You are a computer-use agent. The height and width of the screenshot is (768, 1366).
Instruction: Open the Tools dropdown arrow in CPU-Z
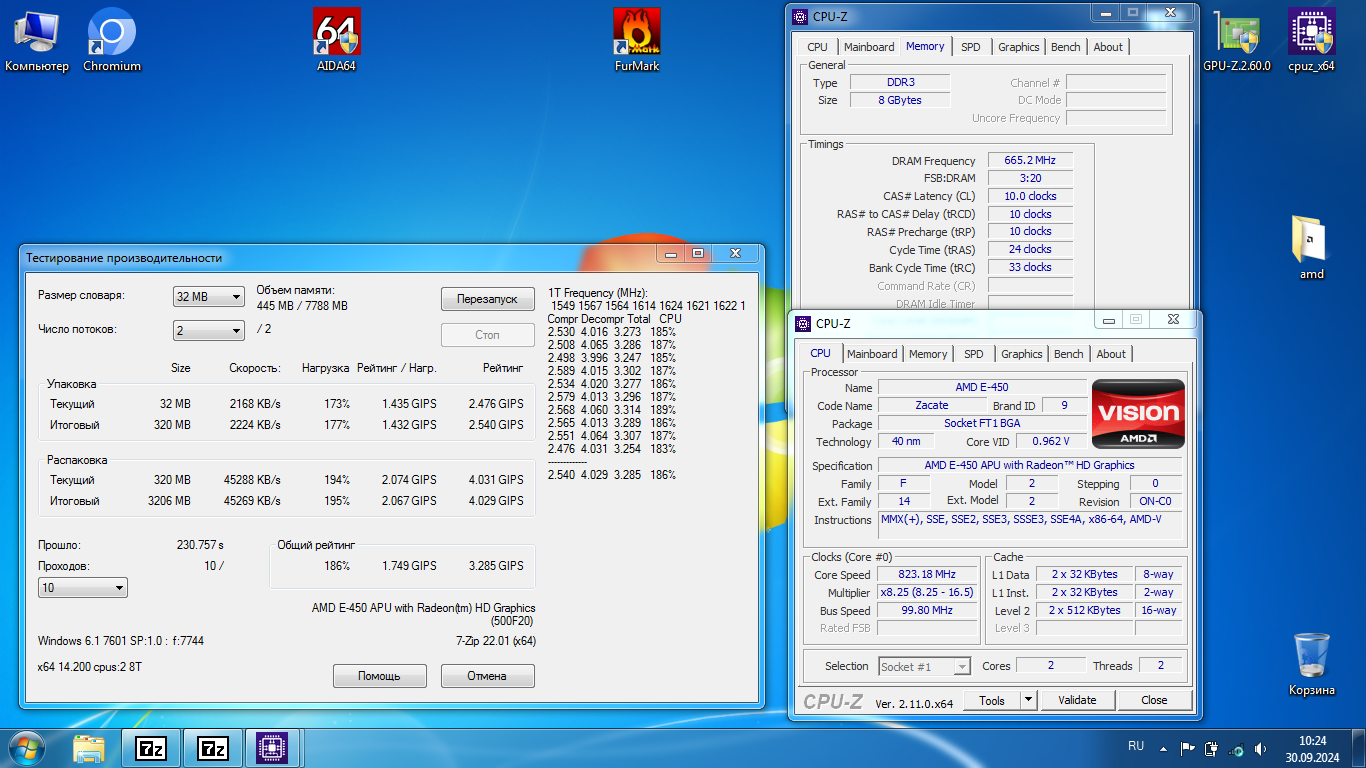(x=1028, y=700)
